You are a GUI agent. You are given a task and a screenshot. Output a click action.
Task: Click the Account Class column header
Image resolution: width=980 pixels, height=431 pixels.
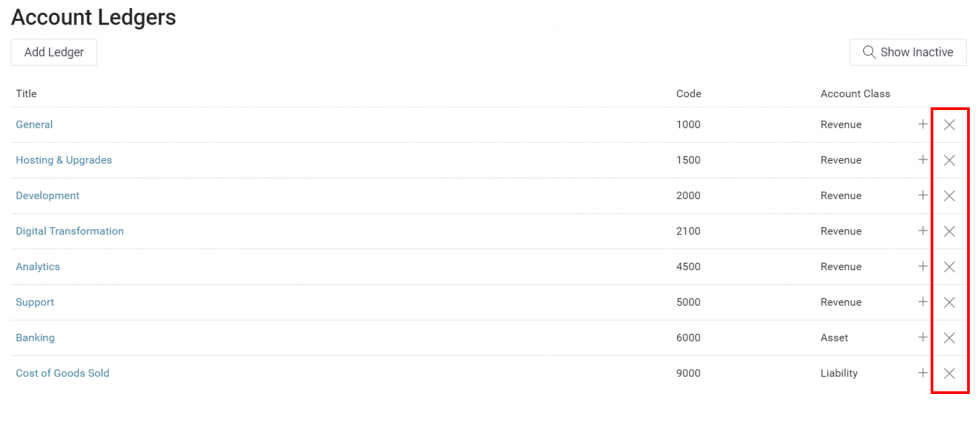tap(855, 94)
